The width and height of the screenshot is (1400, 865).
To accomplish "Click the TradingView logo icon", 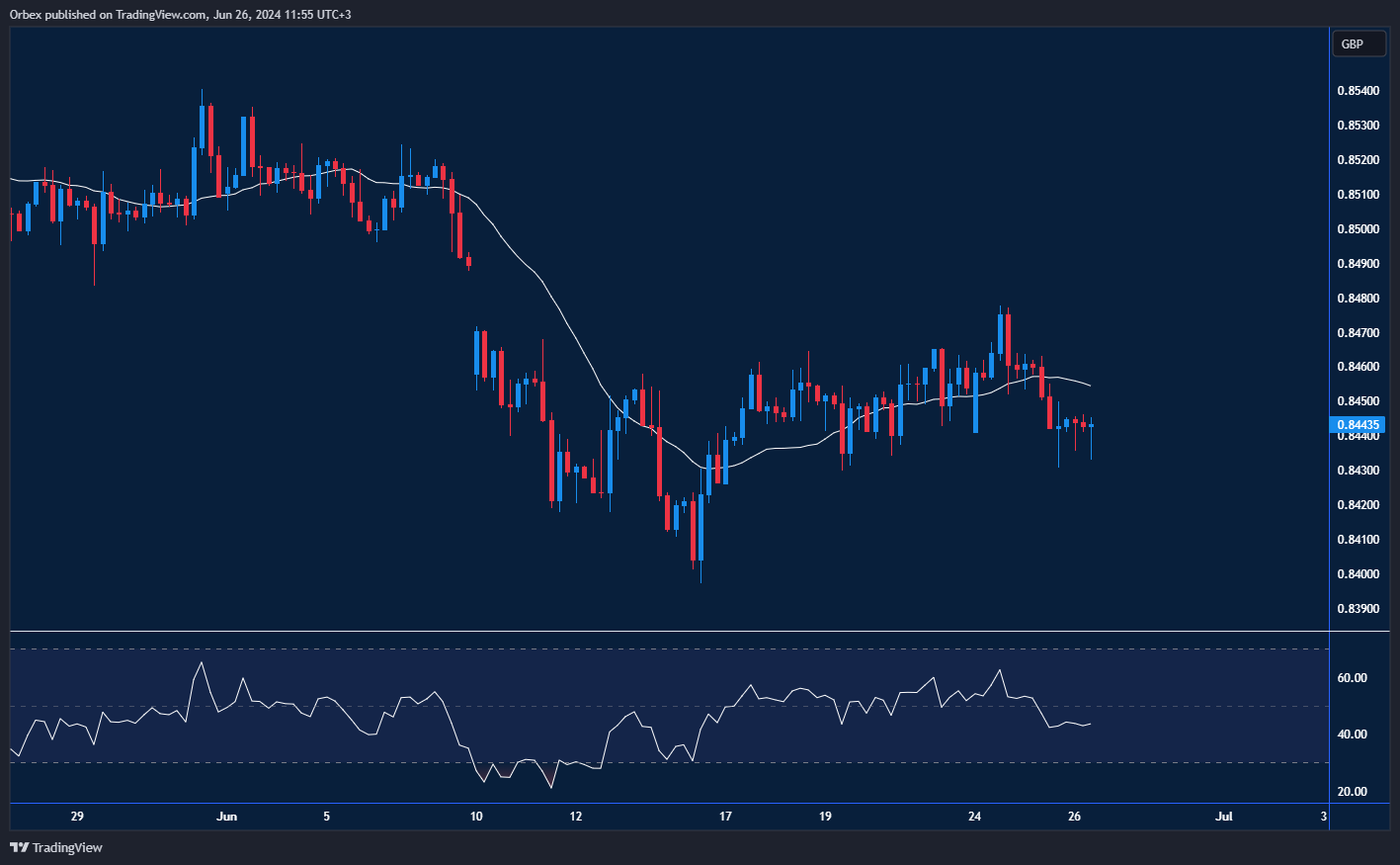I will pos(19,847).
